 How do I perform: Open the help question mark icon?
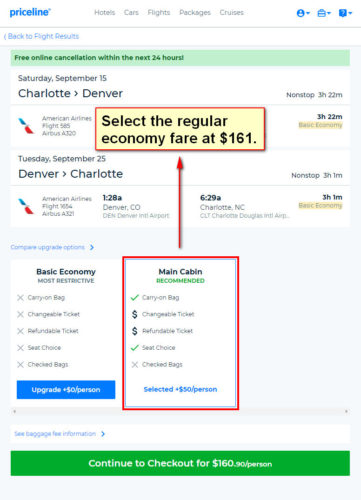[x=345, y=13]
